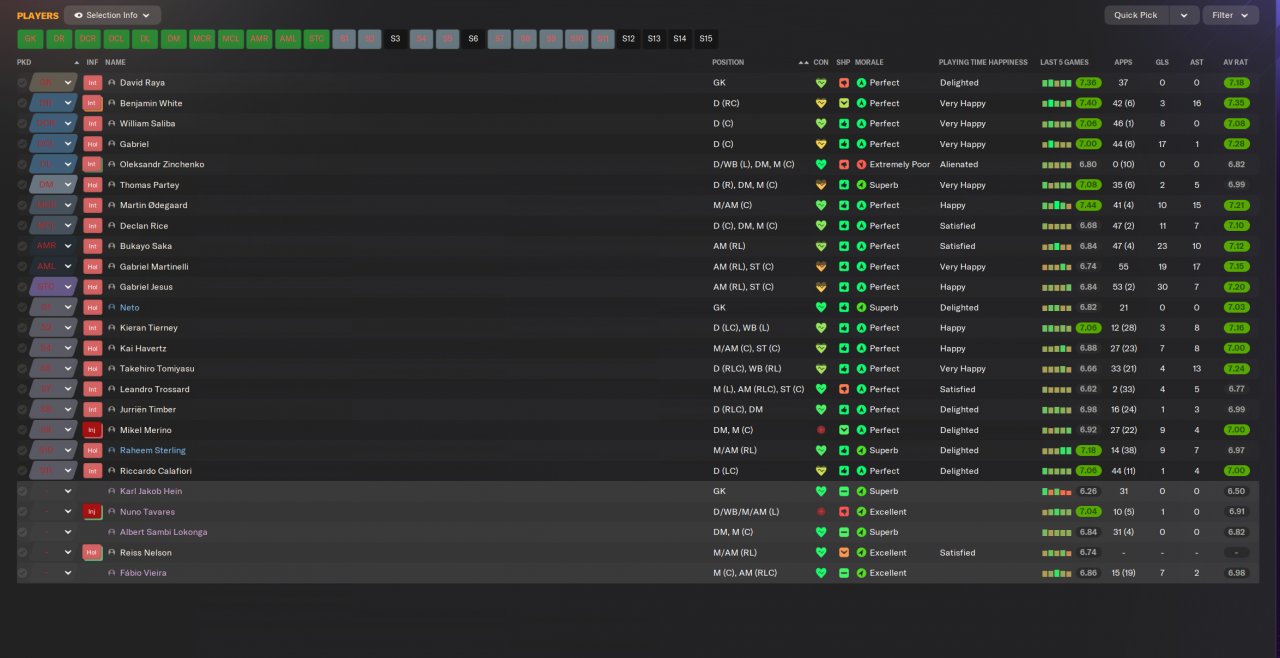Click the Extremely Poor morale icon for Zinchenko
This screenshot has width=1280, height=658.
861,164
